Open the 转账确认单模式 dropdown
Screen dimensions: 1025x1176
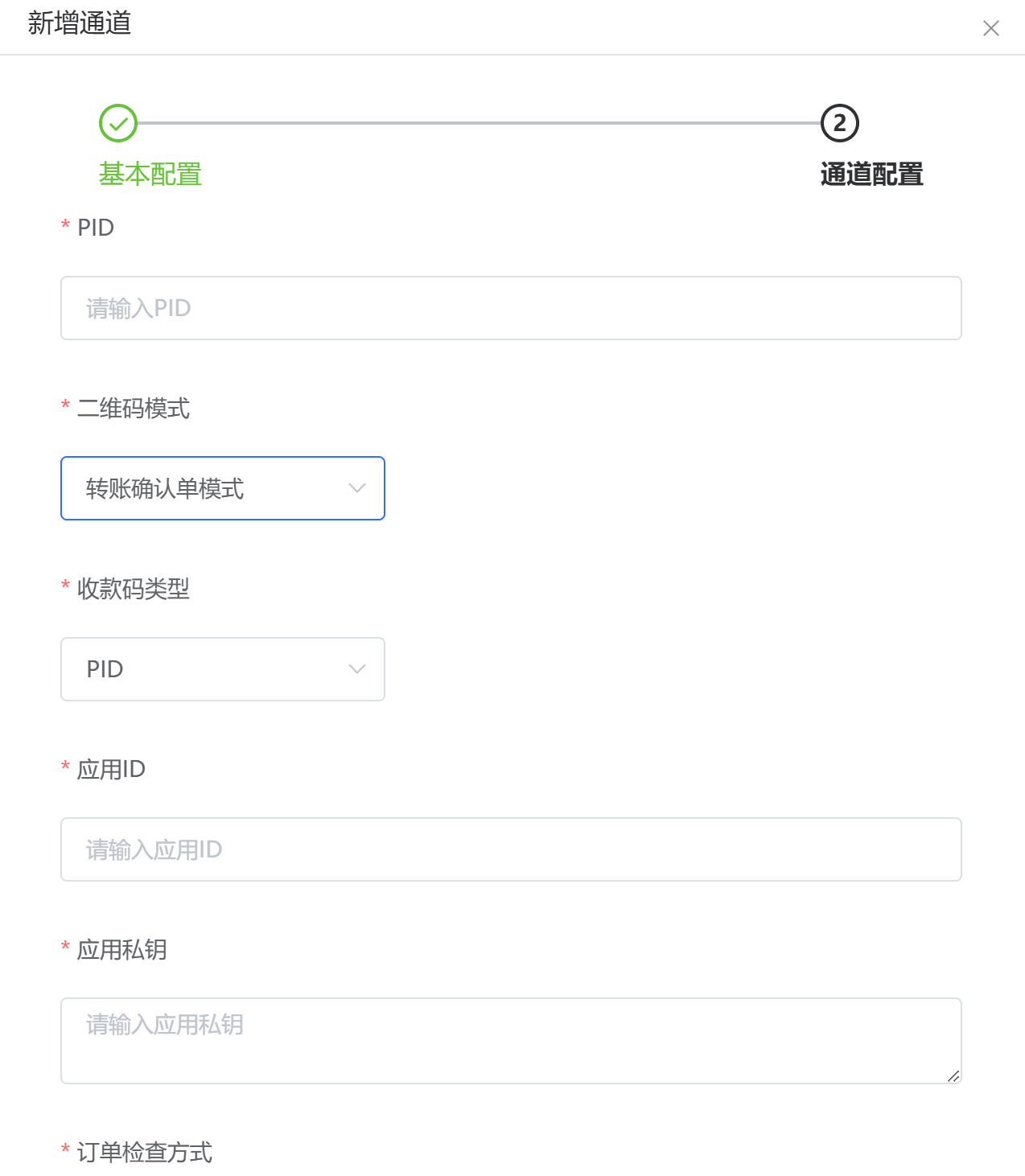tap(223, 488)
